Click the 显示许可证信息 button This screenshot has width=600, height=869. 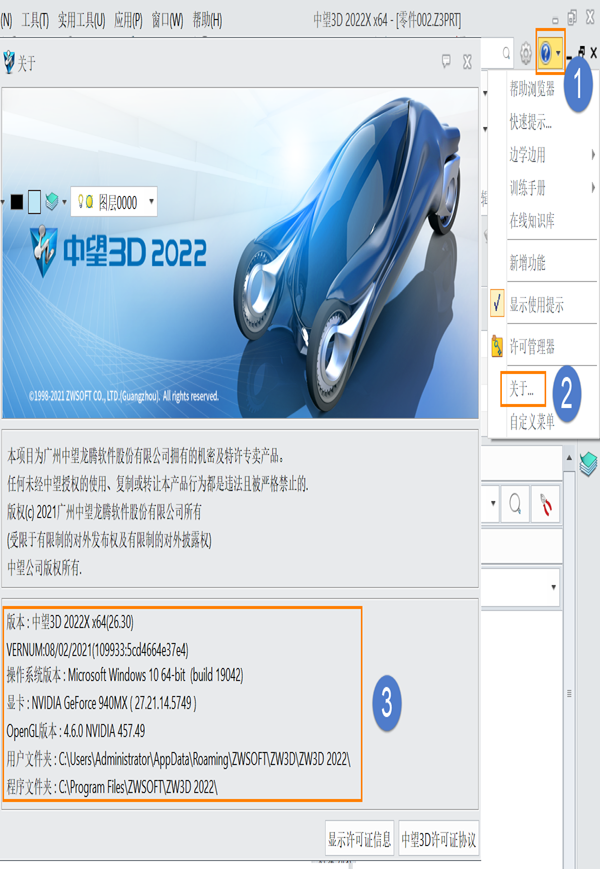click(360, 839)
